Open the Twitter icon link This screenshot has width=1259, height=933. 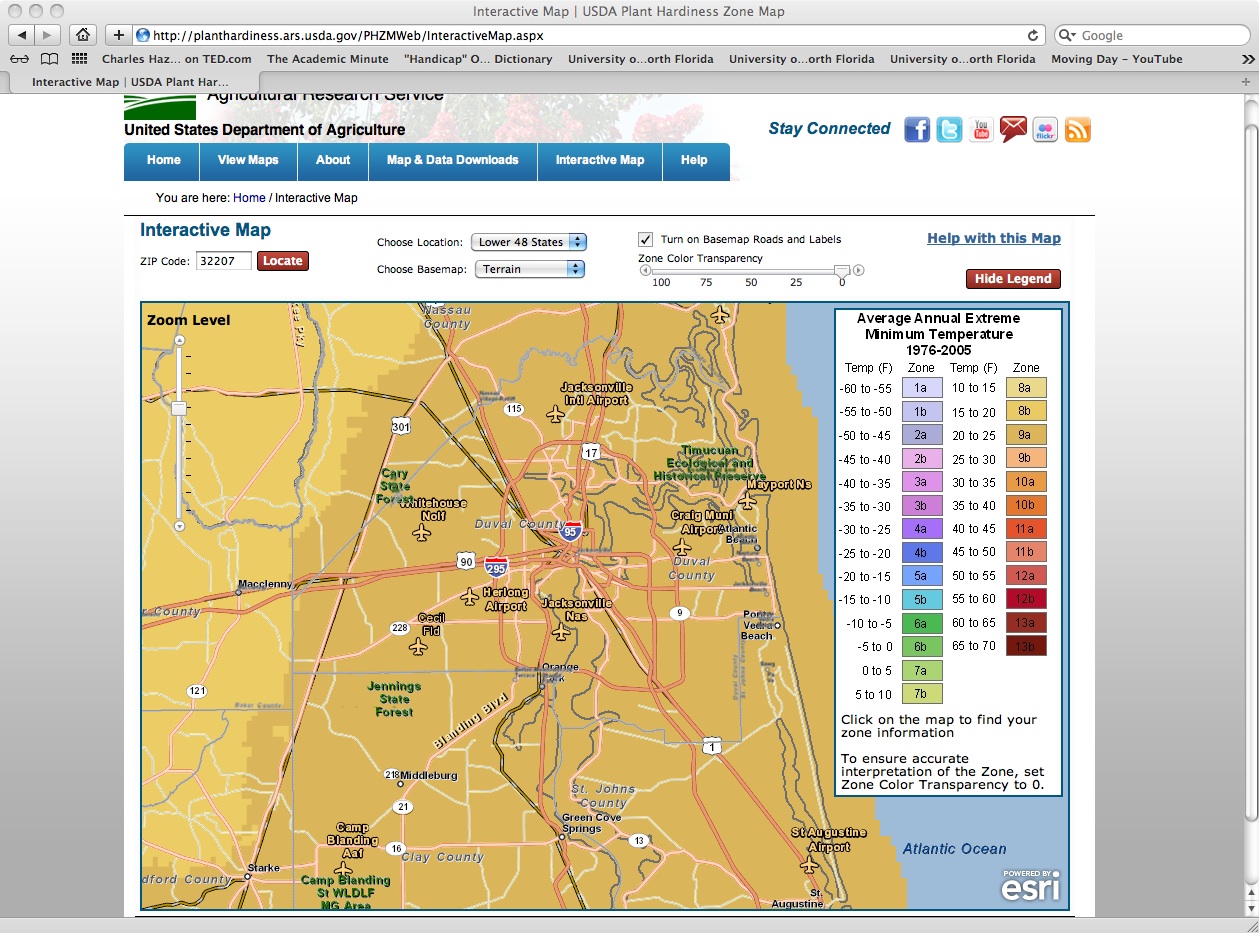click(x=949, y=130)
